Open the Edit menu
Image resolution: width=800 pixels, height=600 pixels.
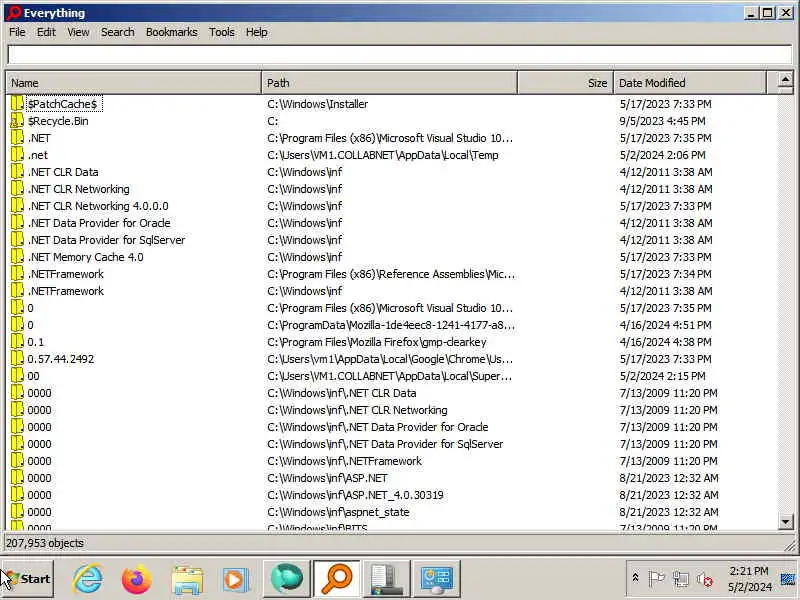[x=46, y=32]
